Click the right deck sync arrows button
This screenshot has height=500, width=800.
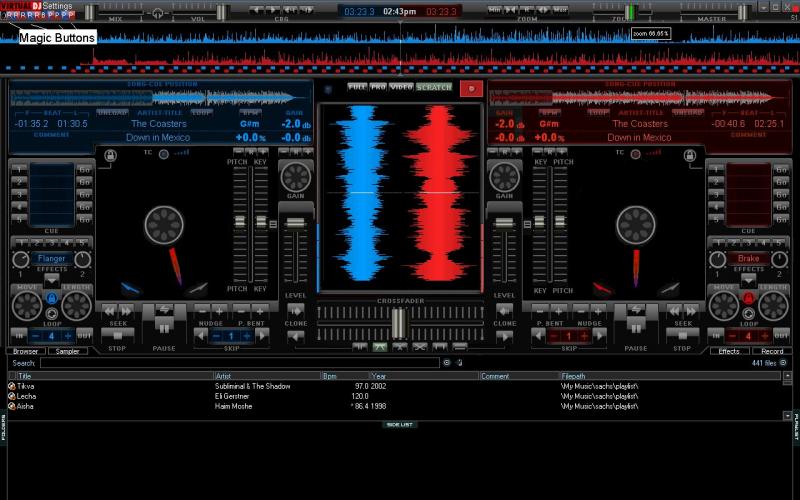click(x=636, y=309)
